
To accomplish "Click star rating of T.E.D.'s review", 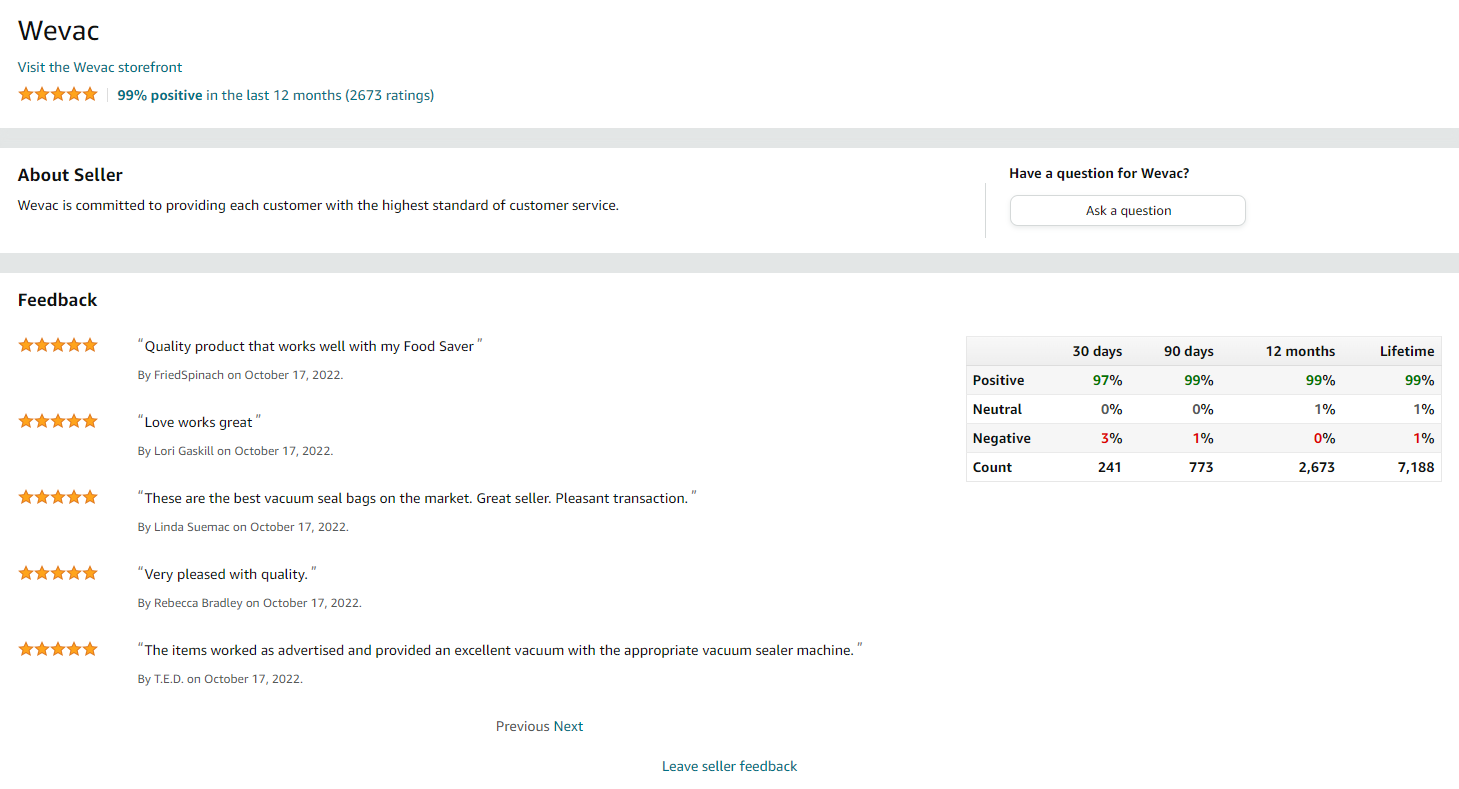I will [x=58, y=650].
